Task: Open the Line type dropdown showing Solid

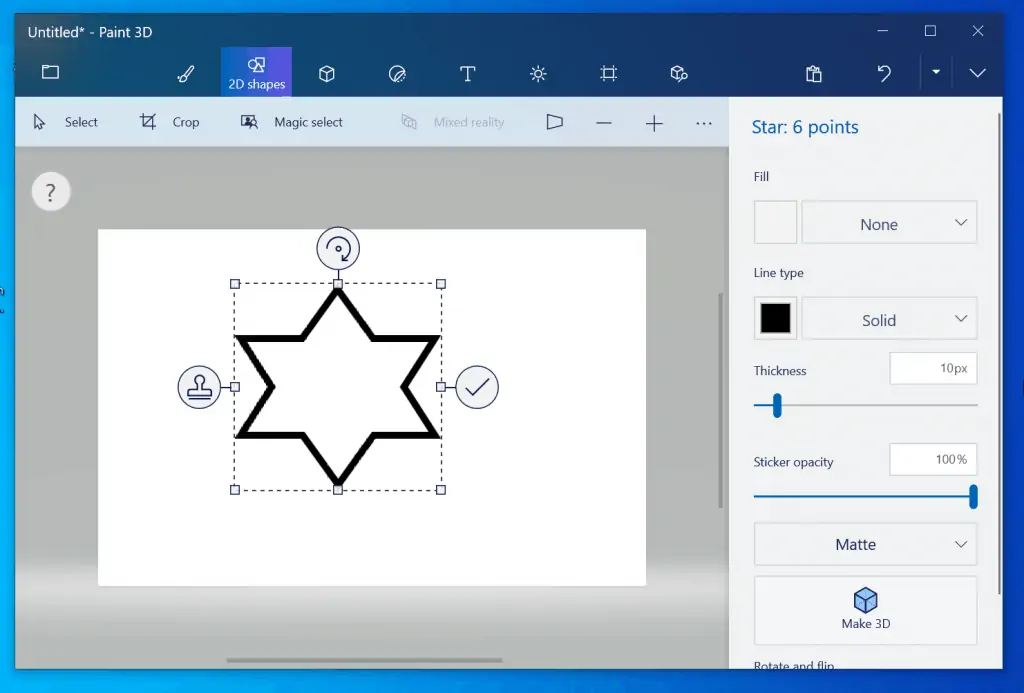Action: 889,320
